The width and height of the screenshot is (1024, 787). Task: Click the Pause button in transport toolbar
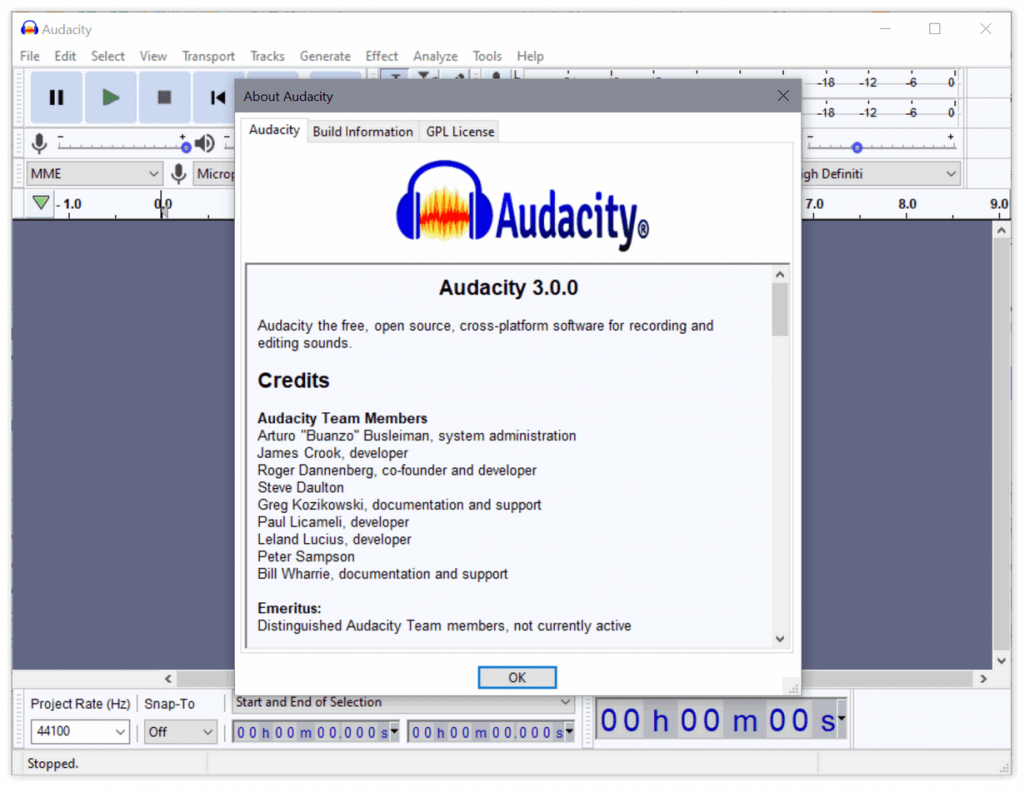tap(56, 97)
